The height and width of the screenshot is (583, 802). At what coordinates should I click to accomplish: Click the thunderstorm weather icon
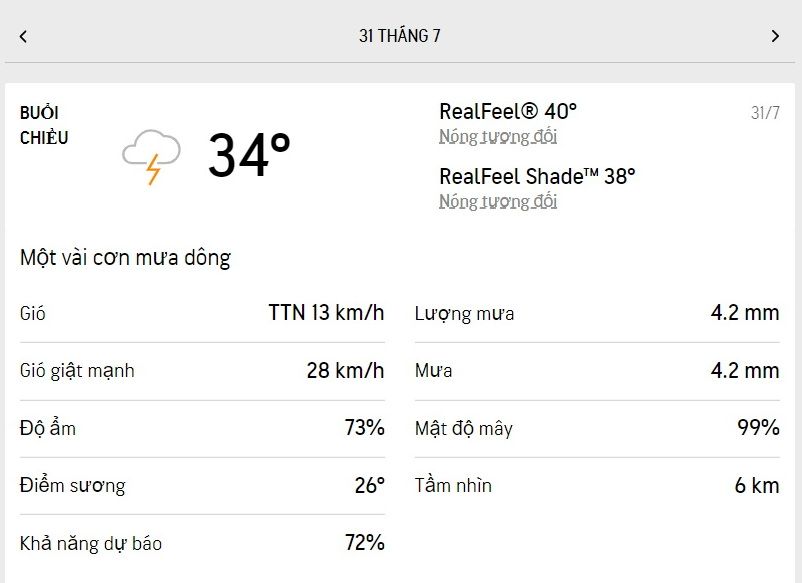point(151,156)
